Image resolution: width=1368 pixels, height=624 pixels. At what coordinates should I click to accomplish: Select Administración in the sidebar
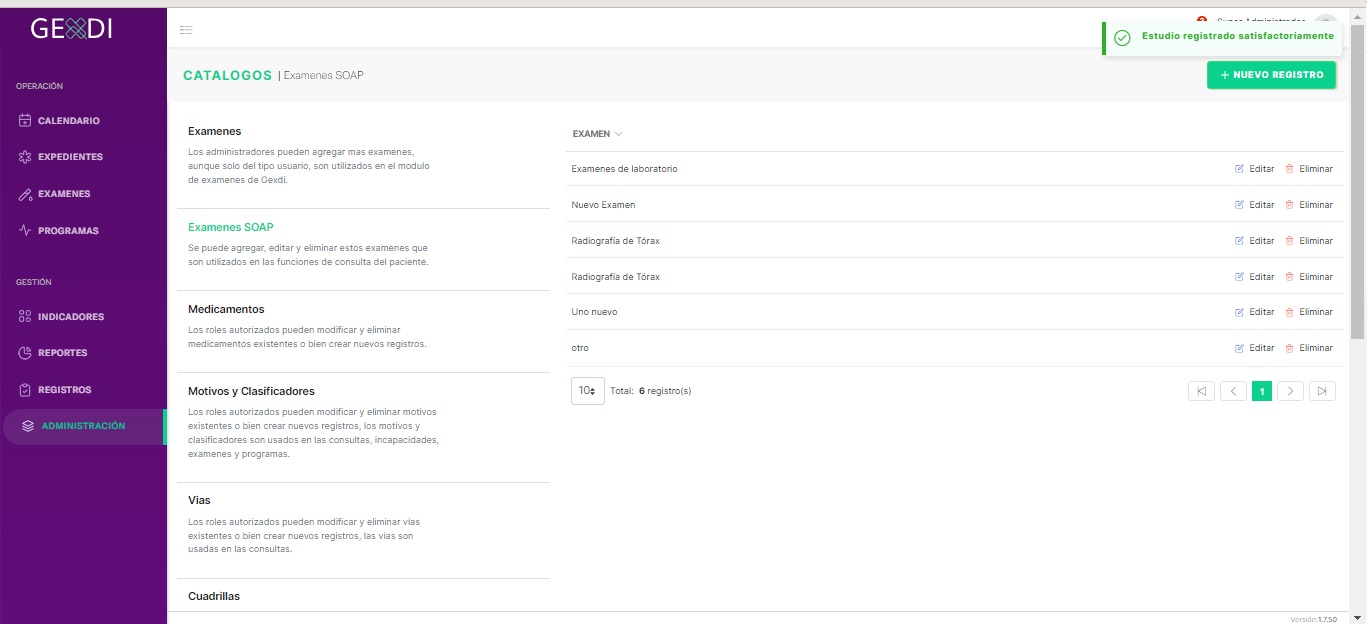(83, 426)
